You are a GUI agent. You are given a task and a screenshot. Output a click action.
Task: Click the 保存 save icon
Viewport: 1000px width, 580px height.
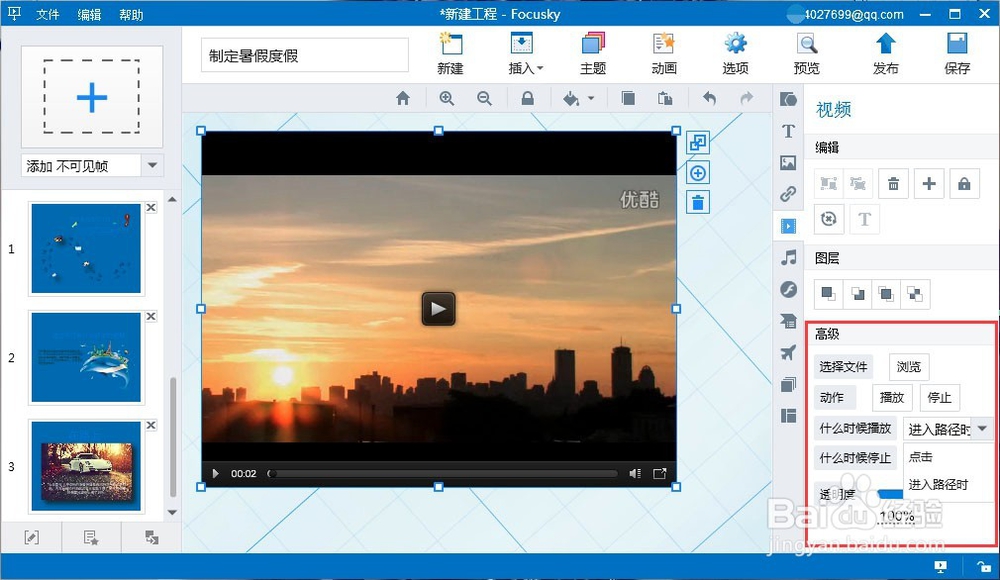click(x=957, y=54)
